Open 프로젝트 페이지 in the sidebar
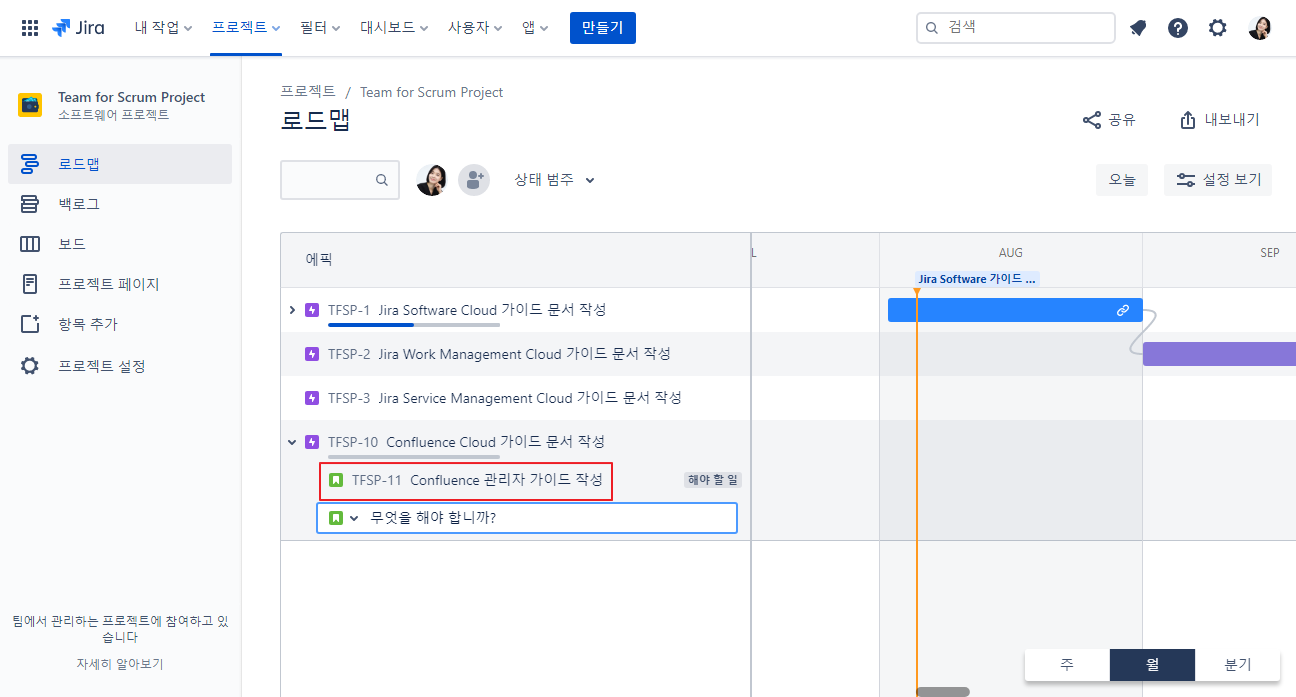 120,284
